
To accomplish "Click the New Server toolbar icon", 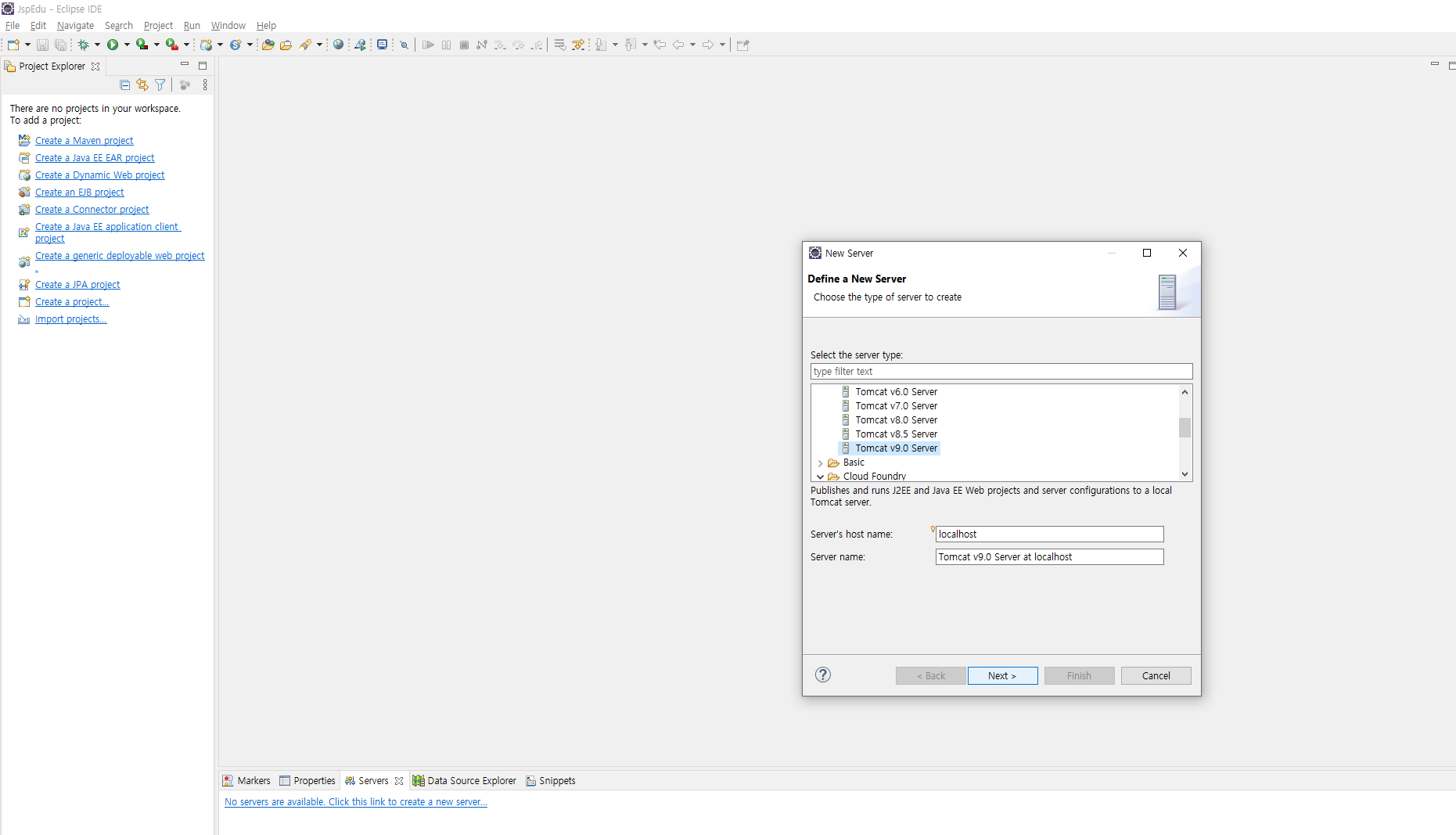I will 207,45.
